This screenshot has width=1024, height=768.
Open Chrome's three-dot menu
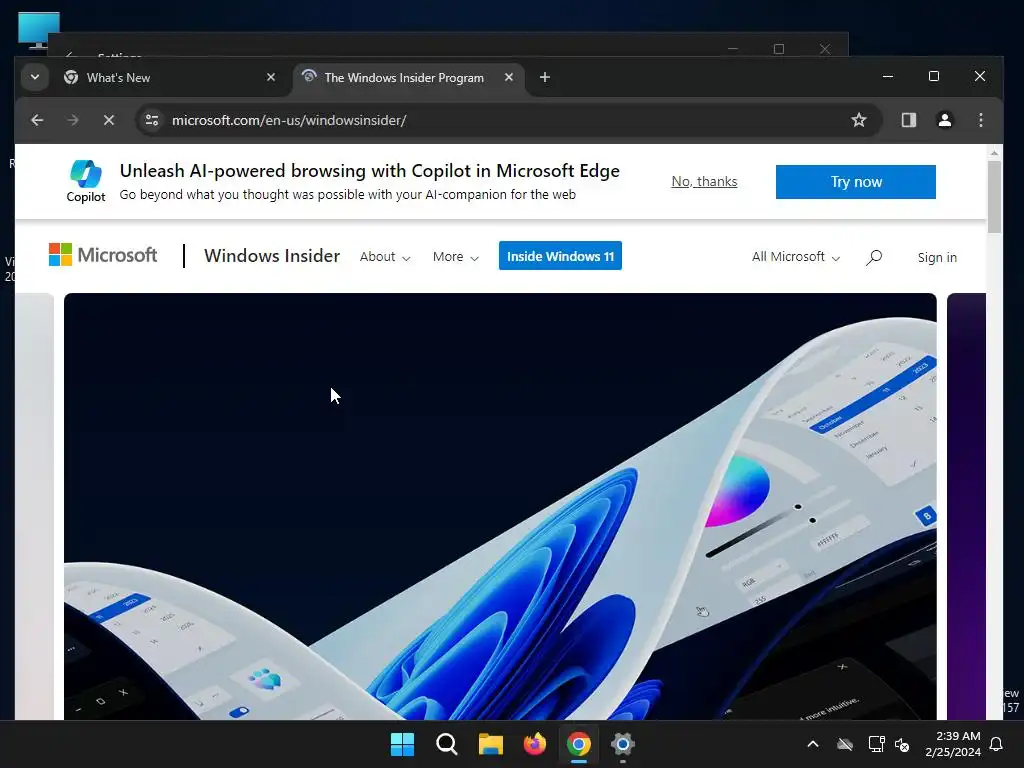(981, 120)
